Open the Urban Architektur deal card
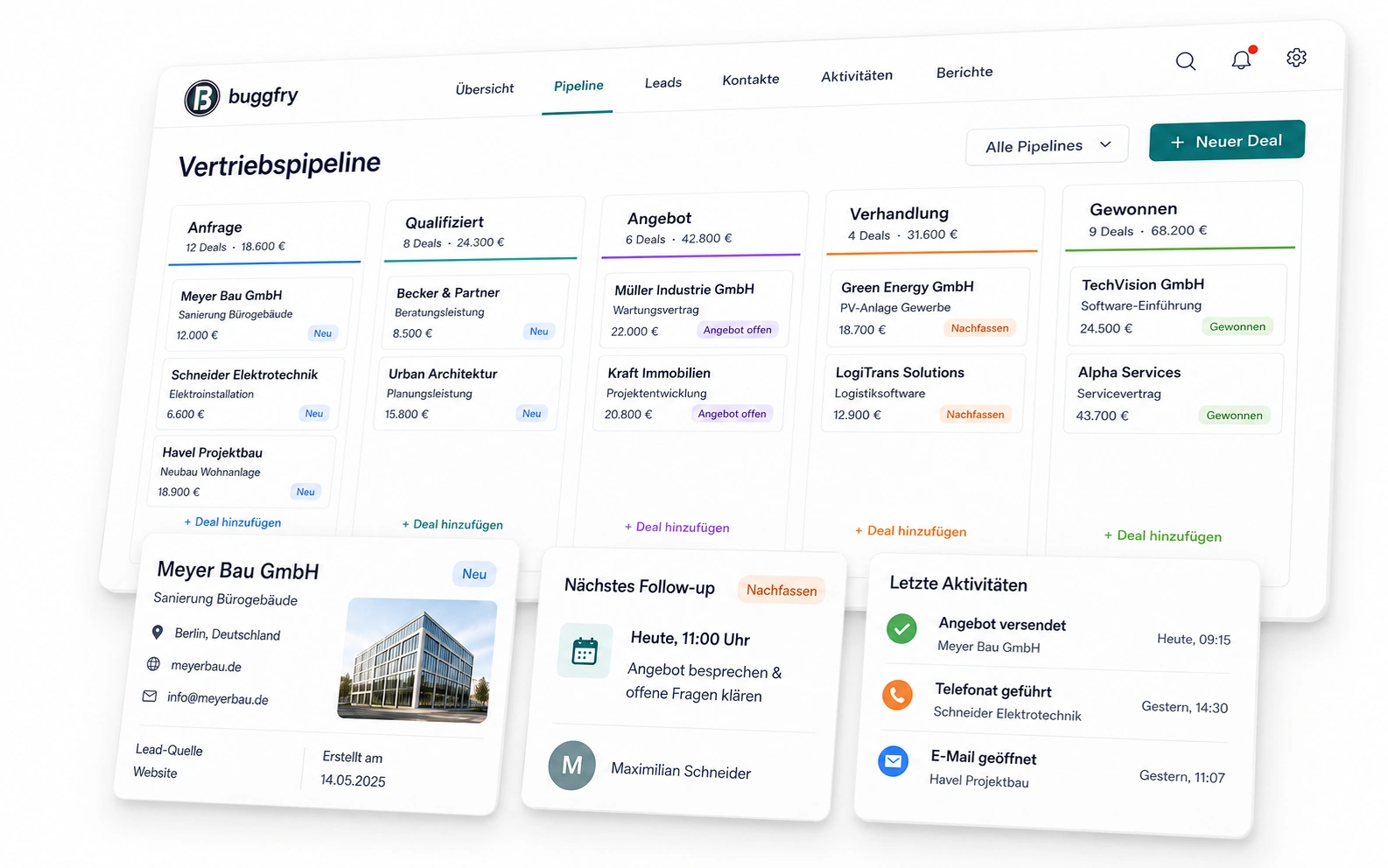The width and height of the screenshot is (1388, 868). click(468, 393)
